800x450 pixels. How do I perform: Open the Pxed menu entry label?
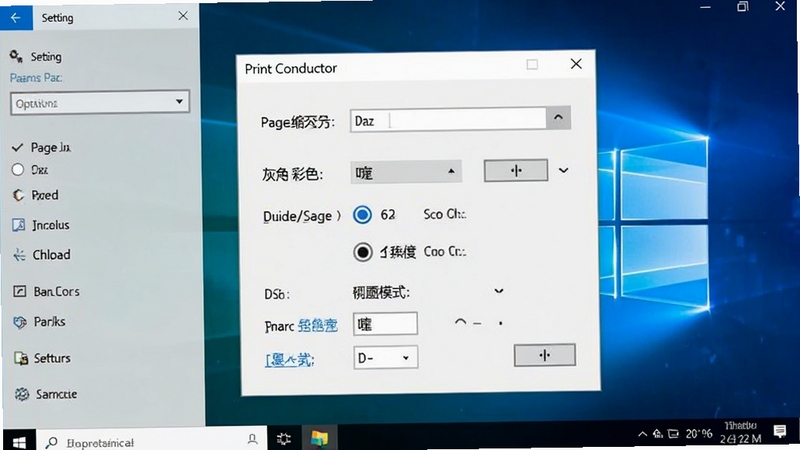point(45,195)
